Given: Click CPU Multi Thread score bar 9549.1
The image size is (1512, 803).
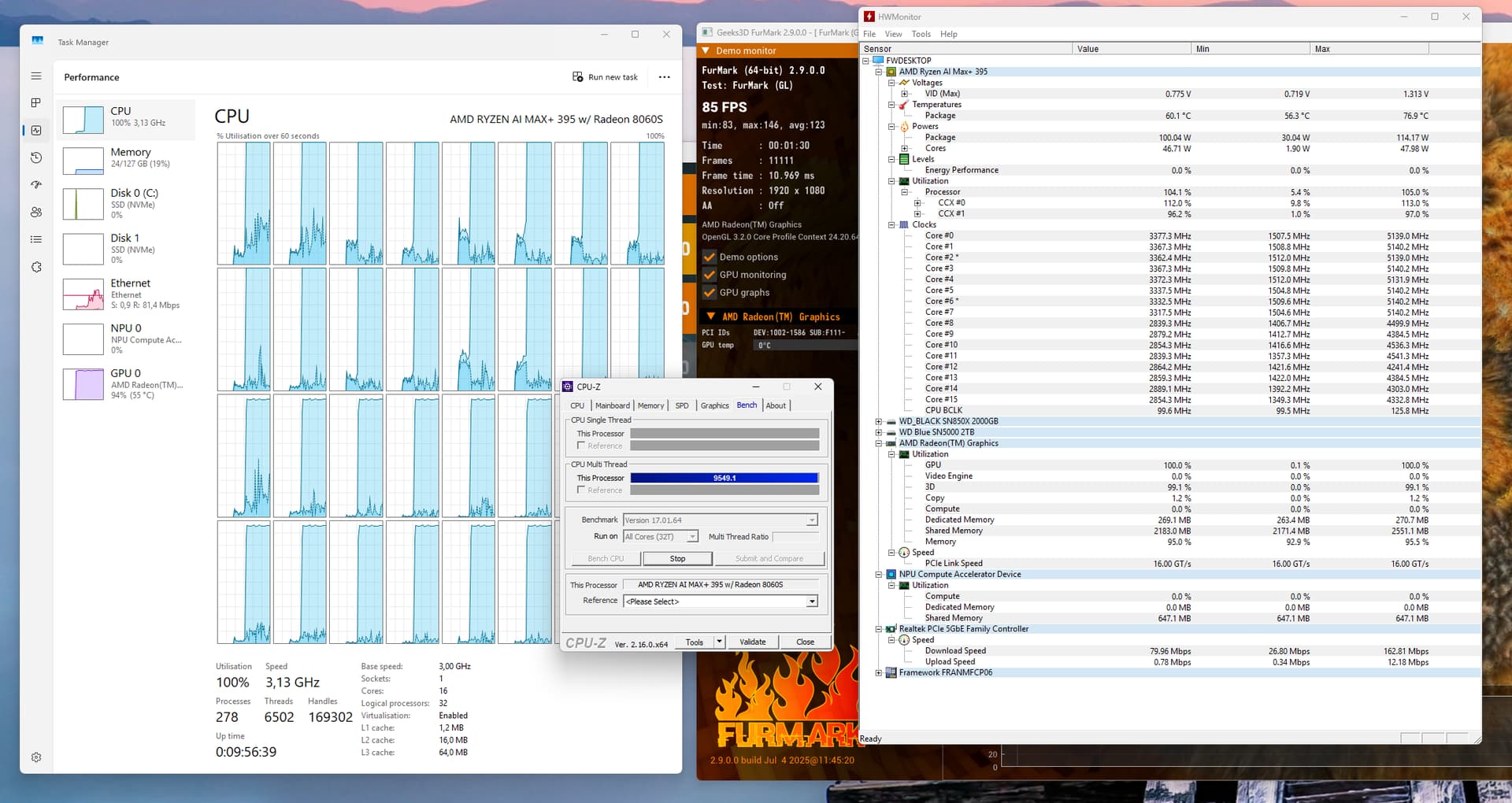Looking at the screenshot, I should pos(724,478).
